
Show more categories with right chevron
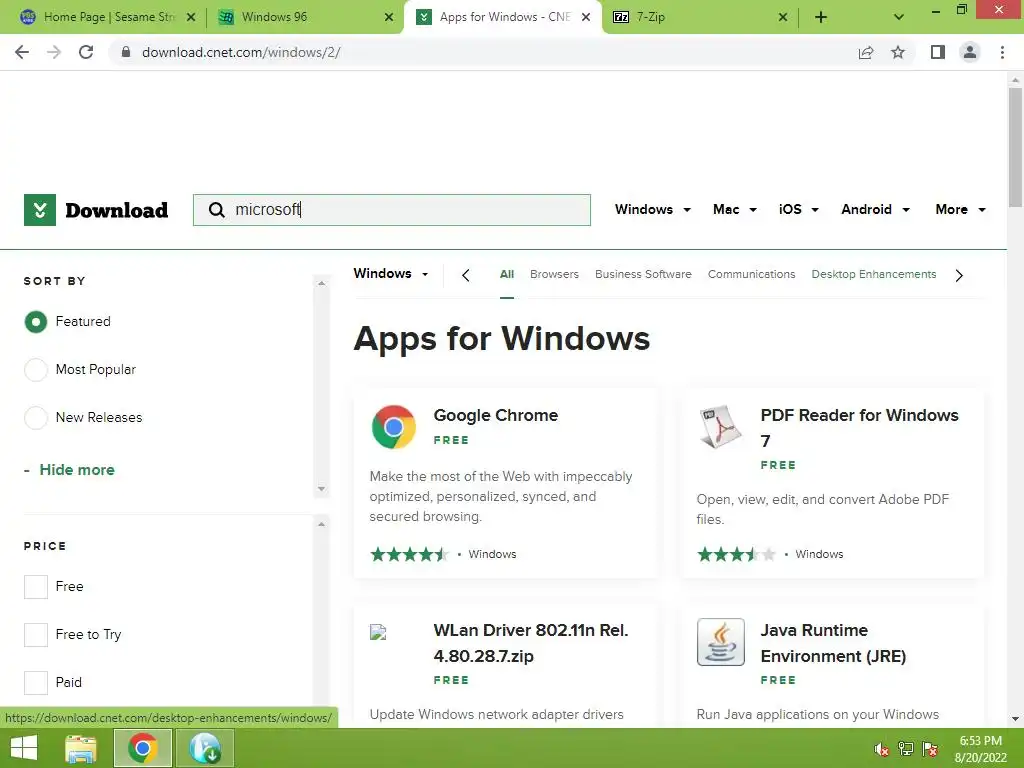point(959,276)
